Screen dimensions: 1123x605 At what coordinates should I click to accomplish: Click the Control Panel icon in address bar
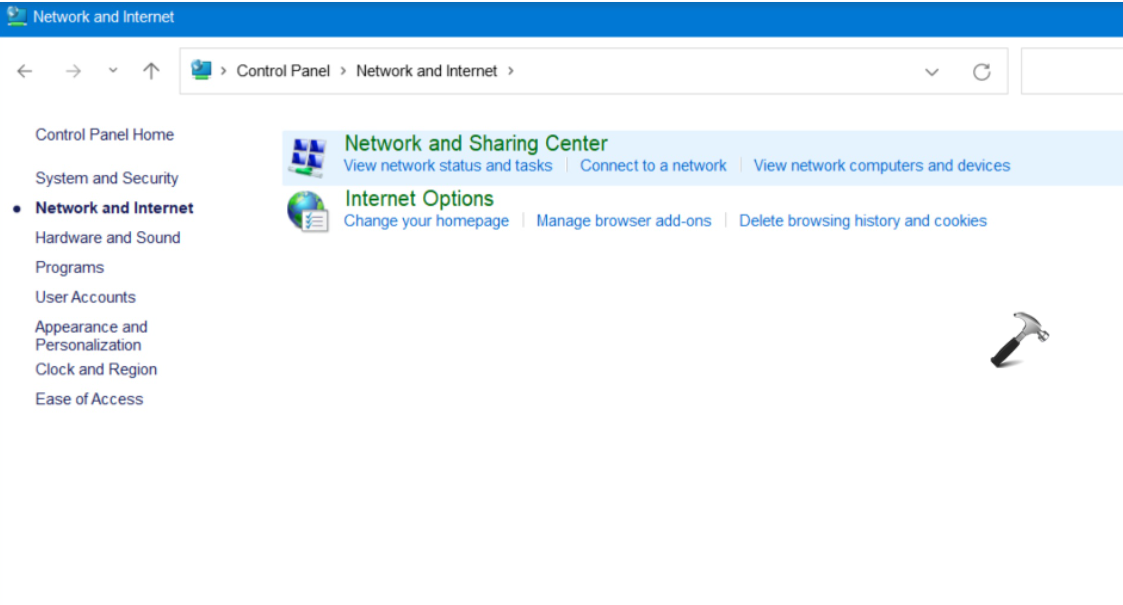pyautogui.click(x=202, y=70)
